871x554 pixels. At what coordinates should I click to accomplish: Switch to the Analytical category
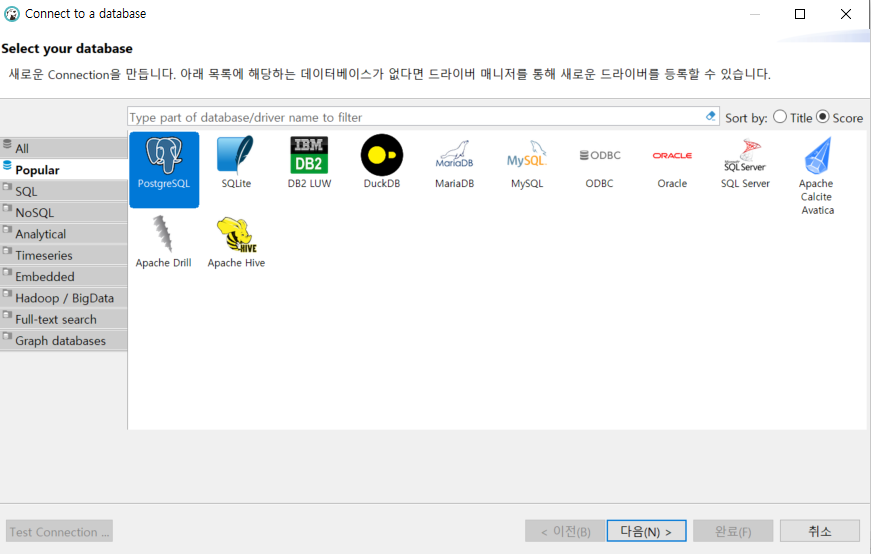coord(64,233)
